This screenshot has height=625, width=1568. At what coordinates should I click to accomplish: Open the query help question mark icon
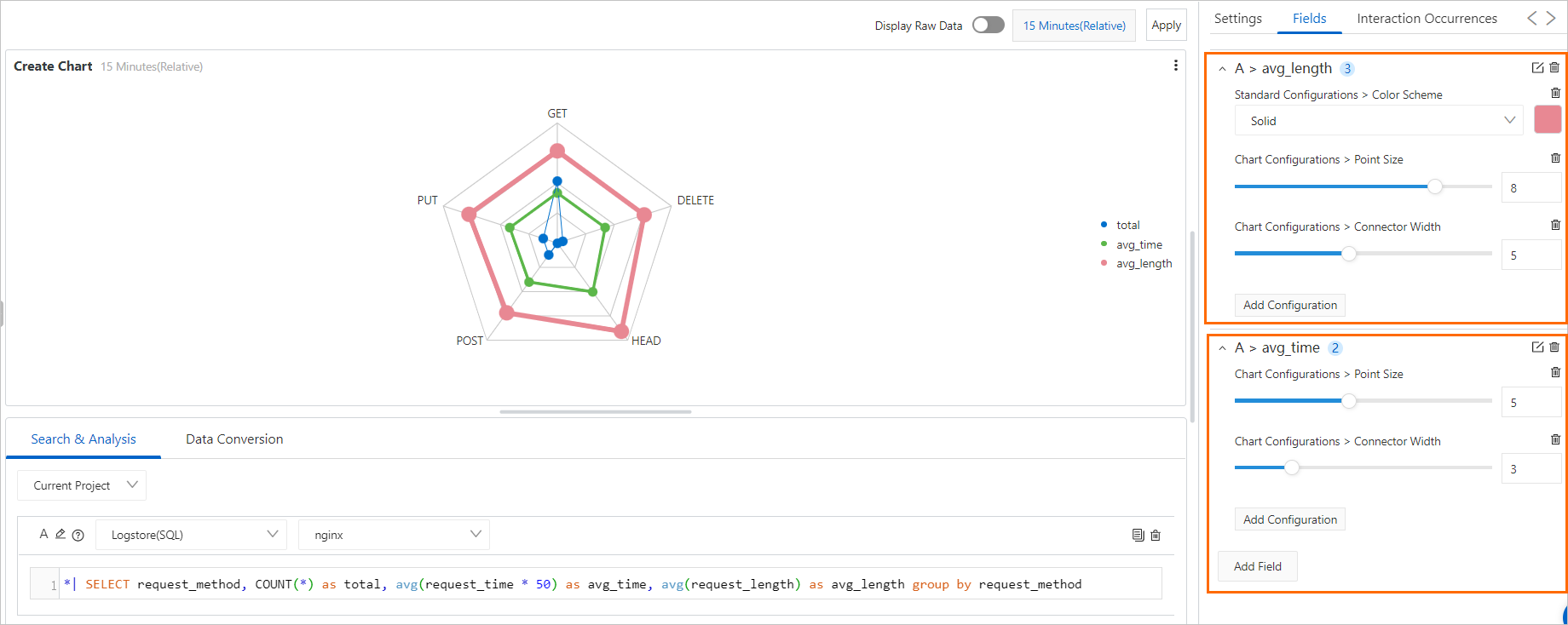coord(78,535)
